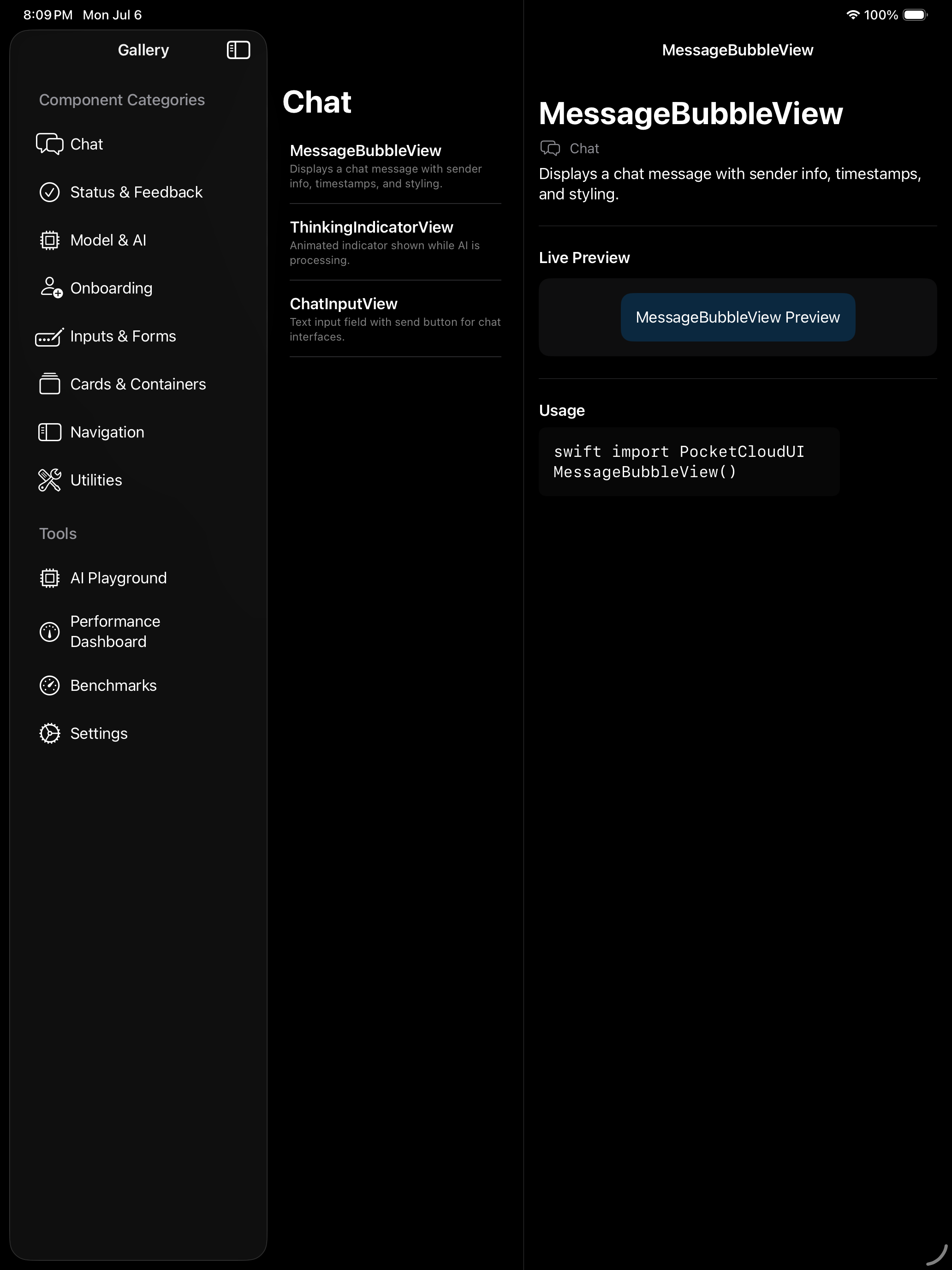Click the Usage heading
The height and width of the screenshot is (1270, 952).
tap(562, 411)
